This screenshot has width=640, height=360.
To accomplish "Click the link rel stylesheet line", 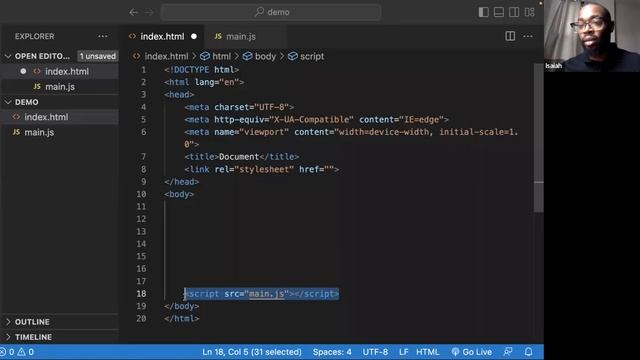I will (261, 169).
